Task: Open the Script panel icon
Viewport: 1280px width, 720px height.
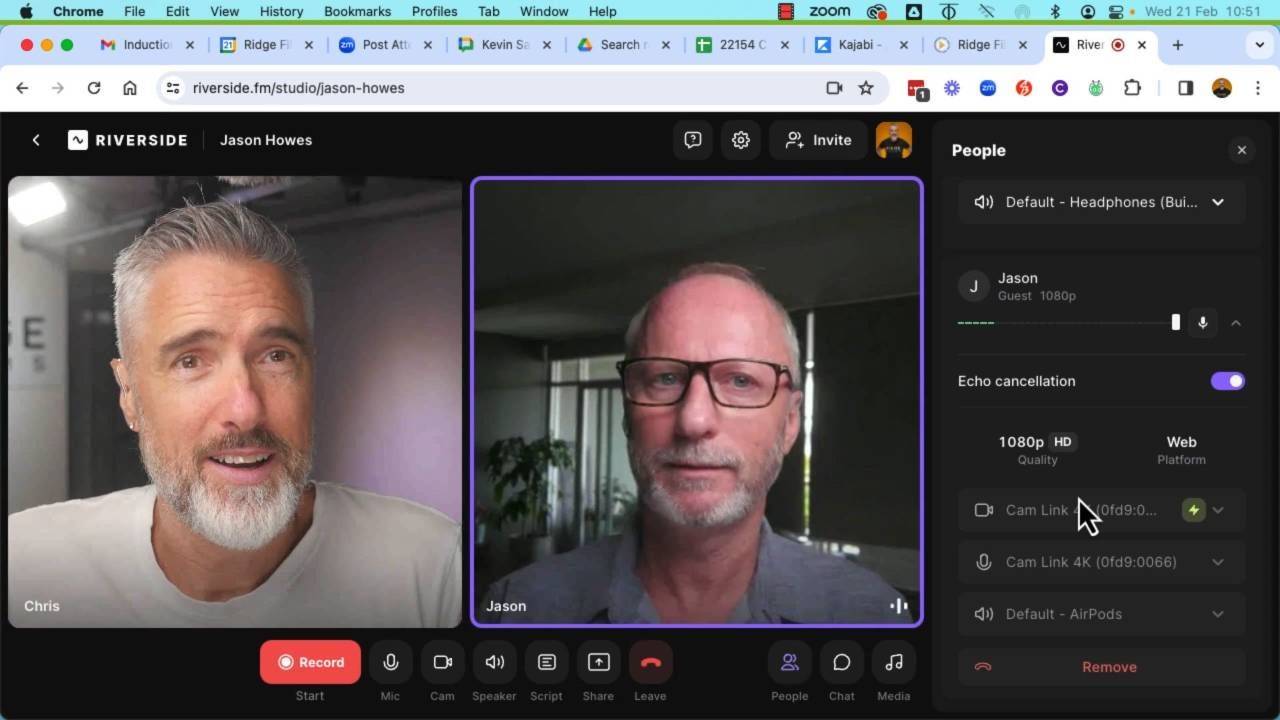Action: [x=546, y=661]
